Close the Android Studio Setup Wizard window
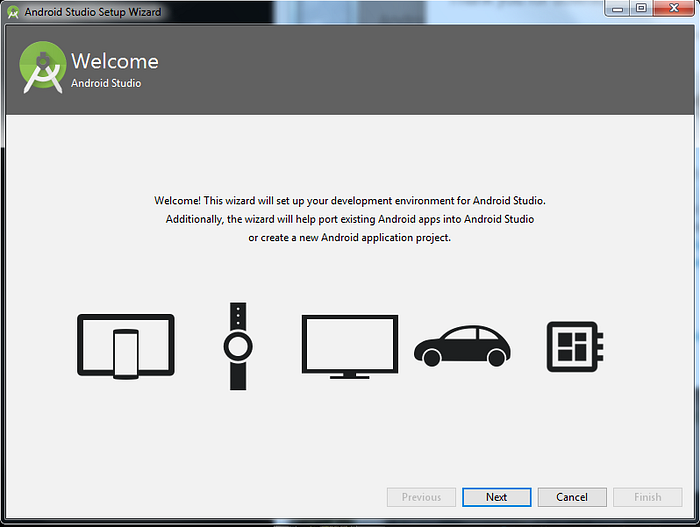This screenshot has width=700, height=527. tap(674, 8)
